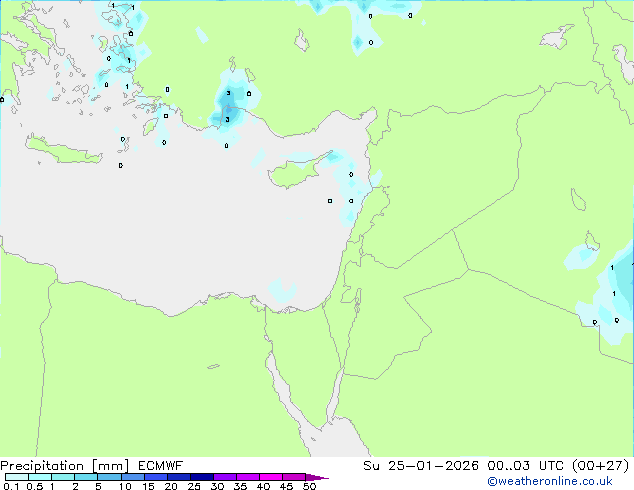Click the legend swatch between 20 and 25
The height and width of the screenshot is (490, 634).
[x=178, y=477]
